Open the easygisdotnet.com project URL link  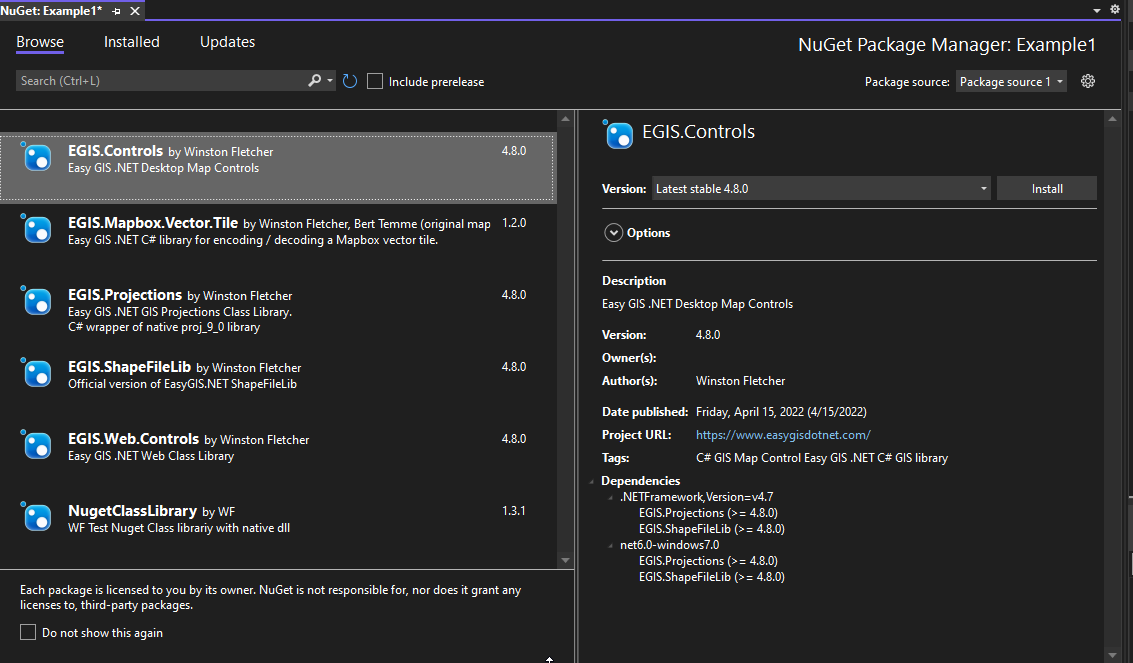(x=783, y=435)
